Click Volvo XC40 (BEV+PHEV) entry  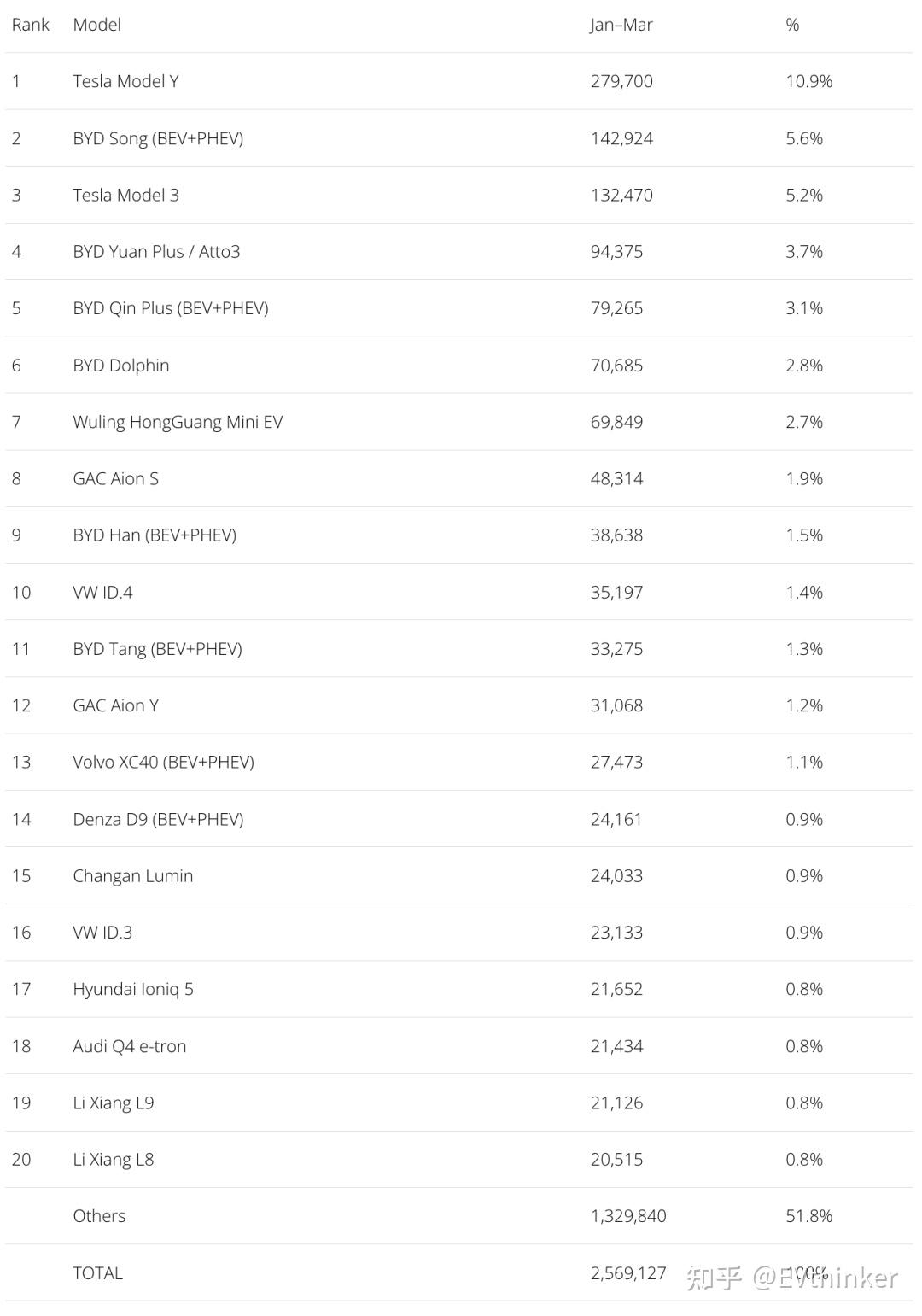[163, 763]
